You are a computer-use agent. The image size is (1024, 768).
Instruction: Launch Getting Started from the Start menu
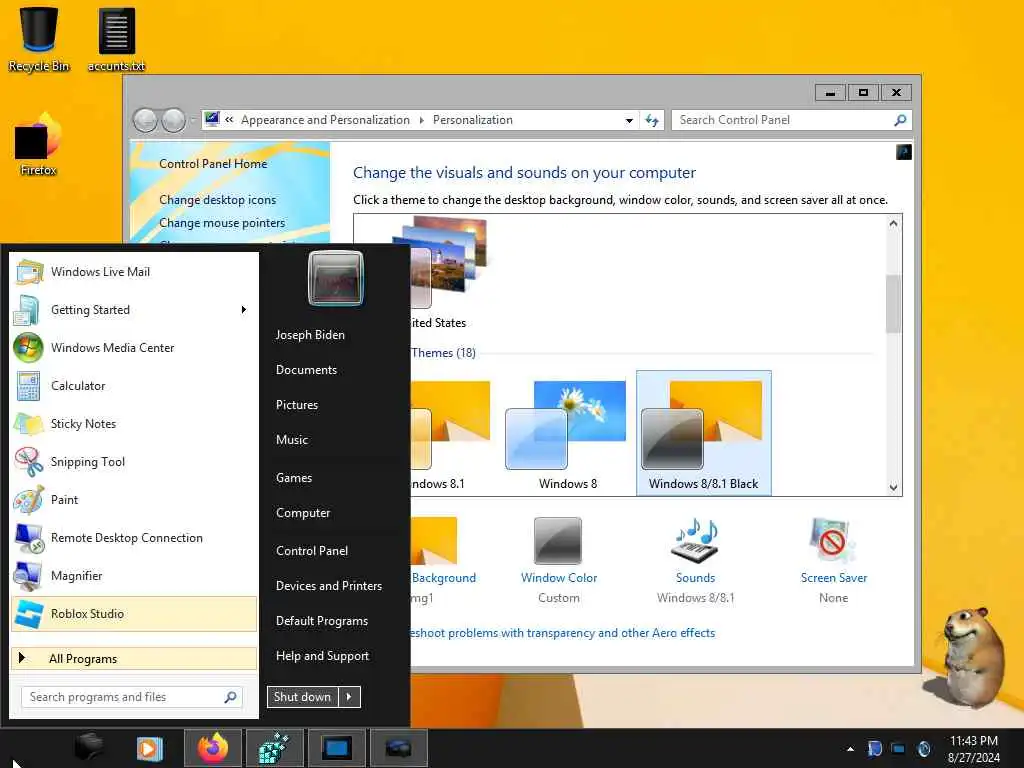tap(134, 310)
